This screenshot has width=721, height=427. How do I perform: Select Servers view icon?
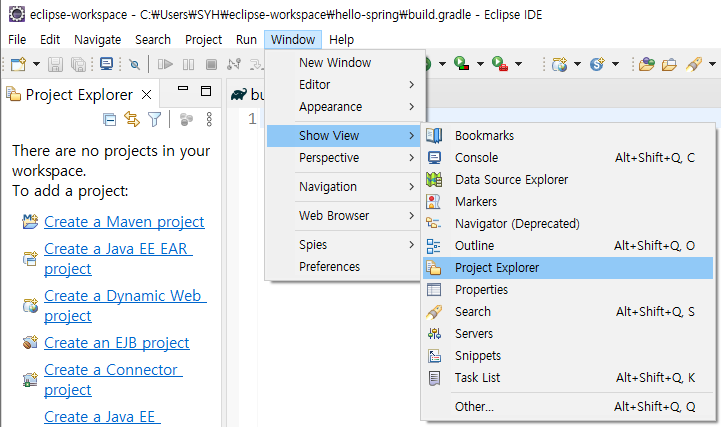[434, 334]
